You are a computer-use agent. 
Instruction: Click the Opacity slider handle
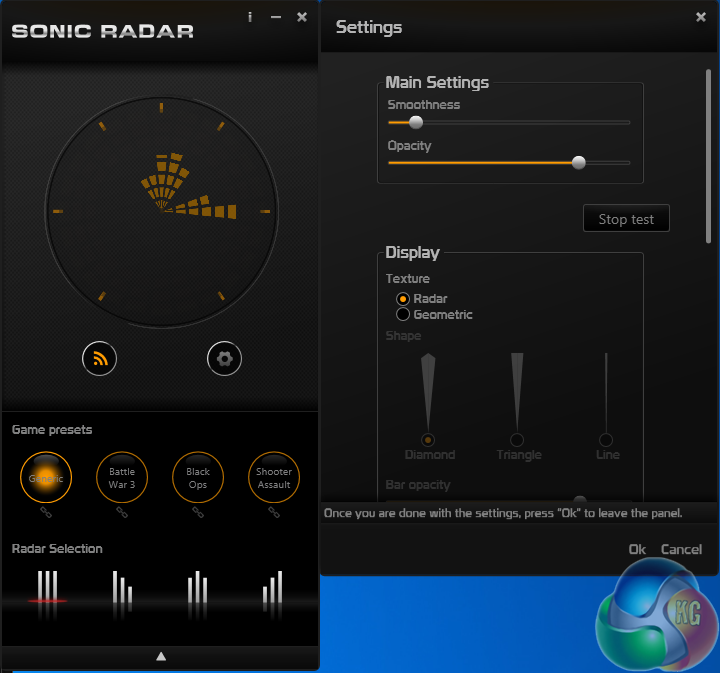[579, 163]
